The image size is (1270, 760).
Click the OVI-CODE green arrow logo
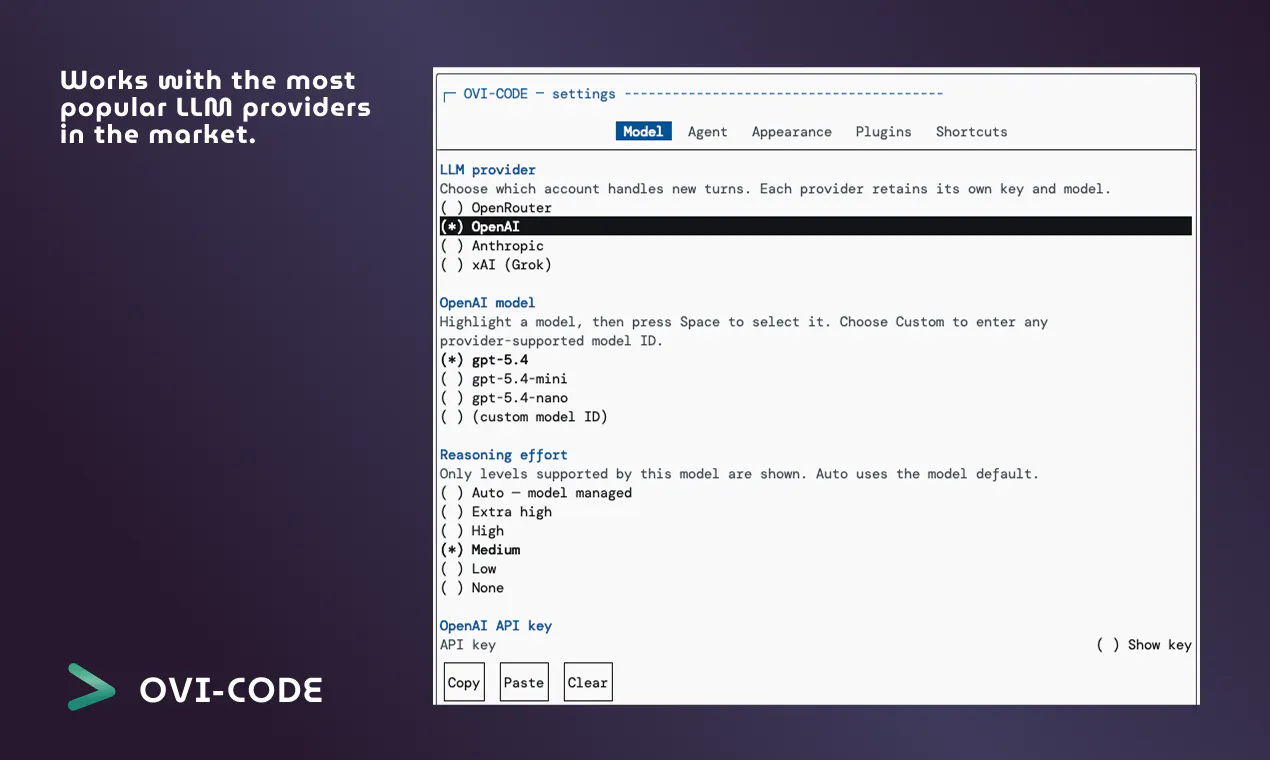[91, 687]
